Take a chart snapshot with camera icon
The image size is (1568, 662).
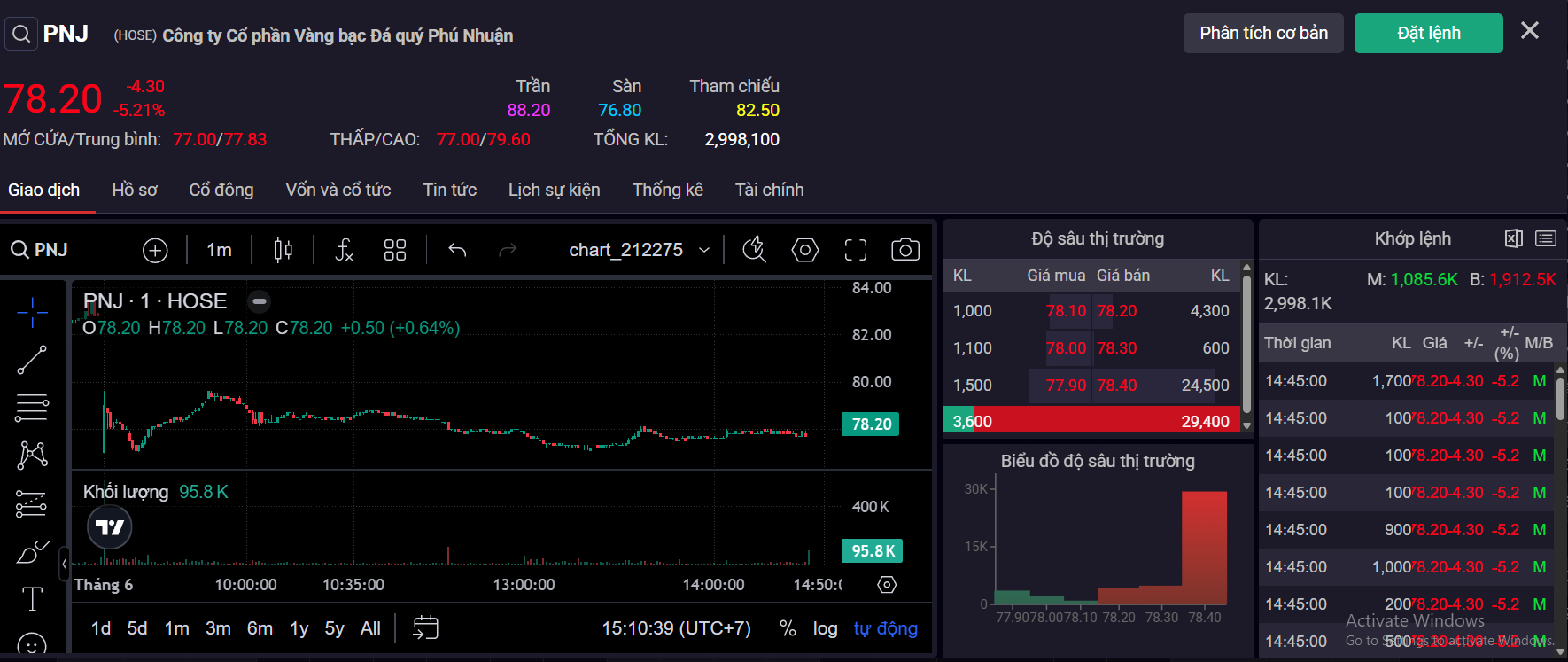(904, 250)
